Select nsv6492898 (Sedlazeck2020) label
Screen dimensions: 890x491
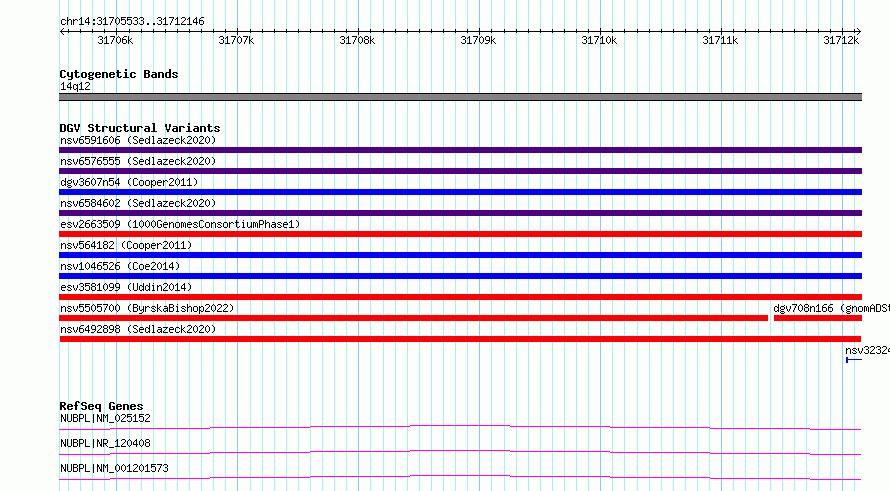click(138, 329)
